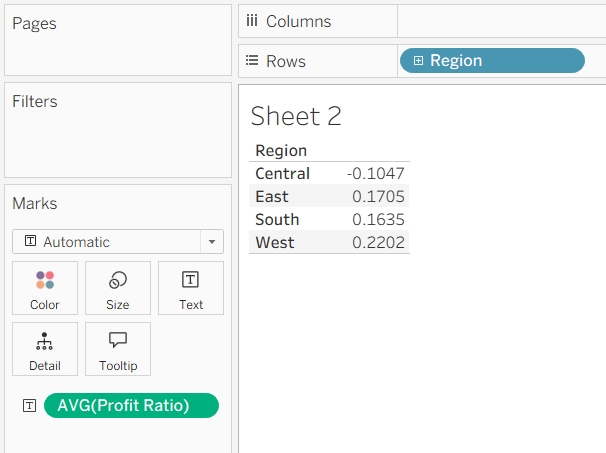Select the AVG(Profit Ratio) pill
Image resolution: width=606 pixels, height=453 pixels.
[131, 405]
